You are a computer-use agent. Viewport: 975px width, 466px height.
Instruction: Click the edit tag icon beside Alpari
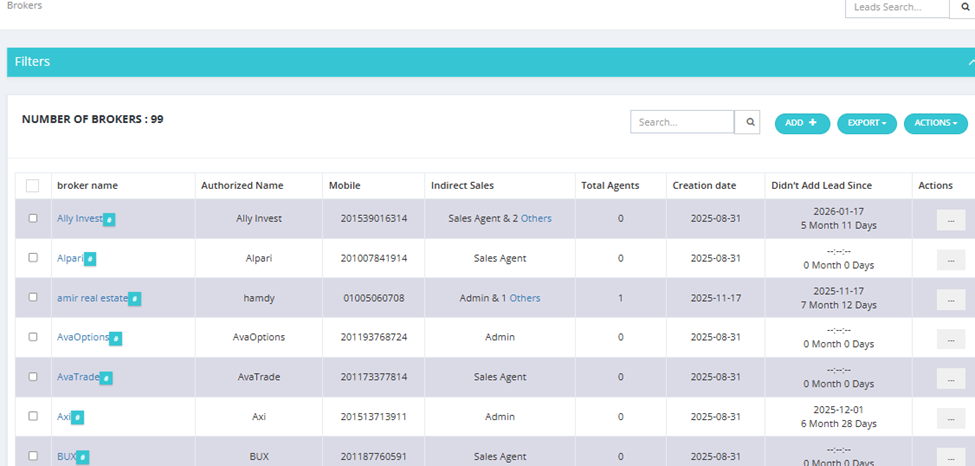[90, 259]
